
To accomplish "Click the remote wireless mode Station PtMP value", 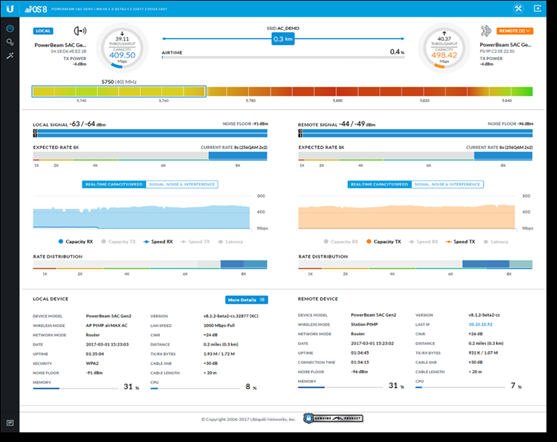I will coord(364,324).
